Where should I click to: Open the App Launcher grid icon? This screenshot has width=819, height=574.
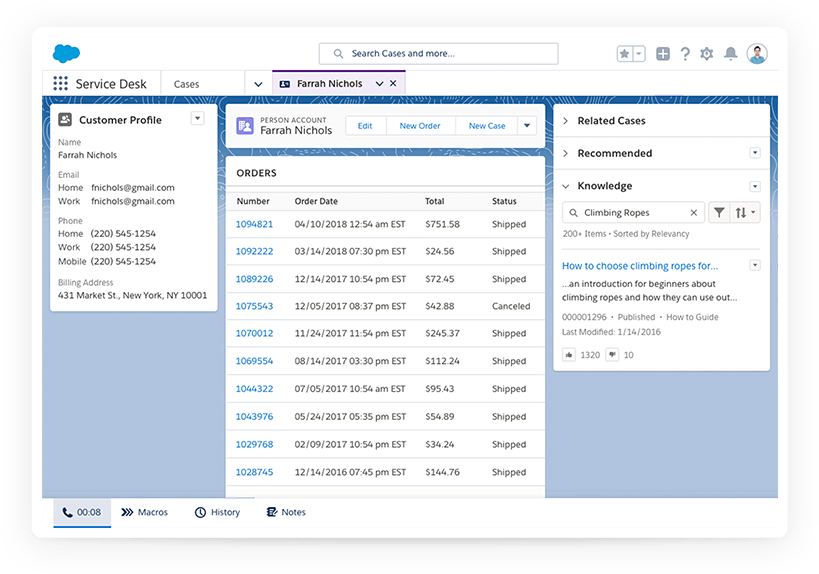[x=61, y=84]
